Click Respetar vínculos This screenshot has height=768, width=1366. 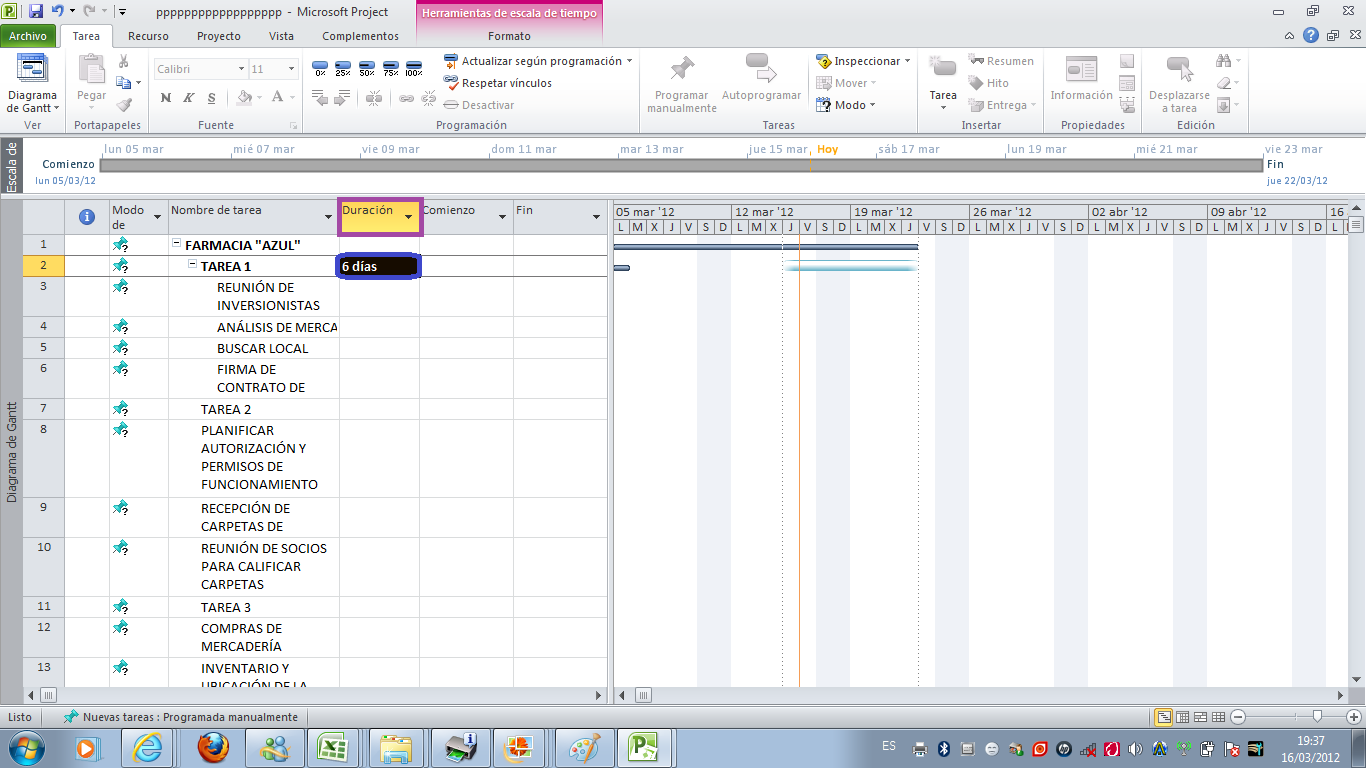(497, 83)
